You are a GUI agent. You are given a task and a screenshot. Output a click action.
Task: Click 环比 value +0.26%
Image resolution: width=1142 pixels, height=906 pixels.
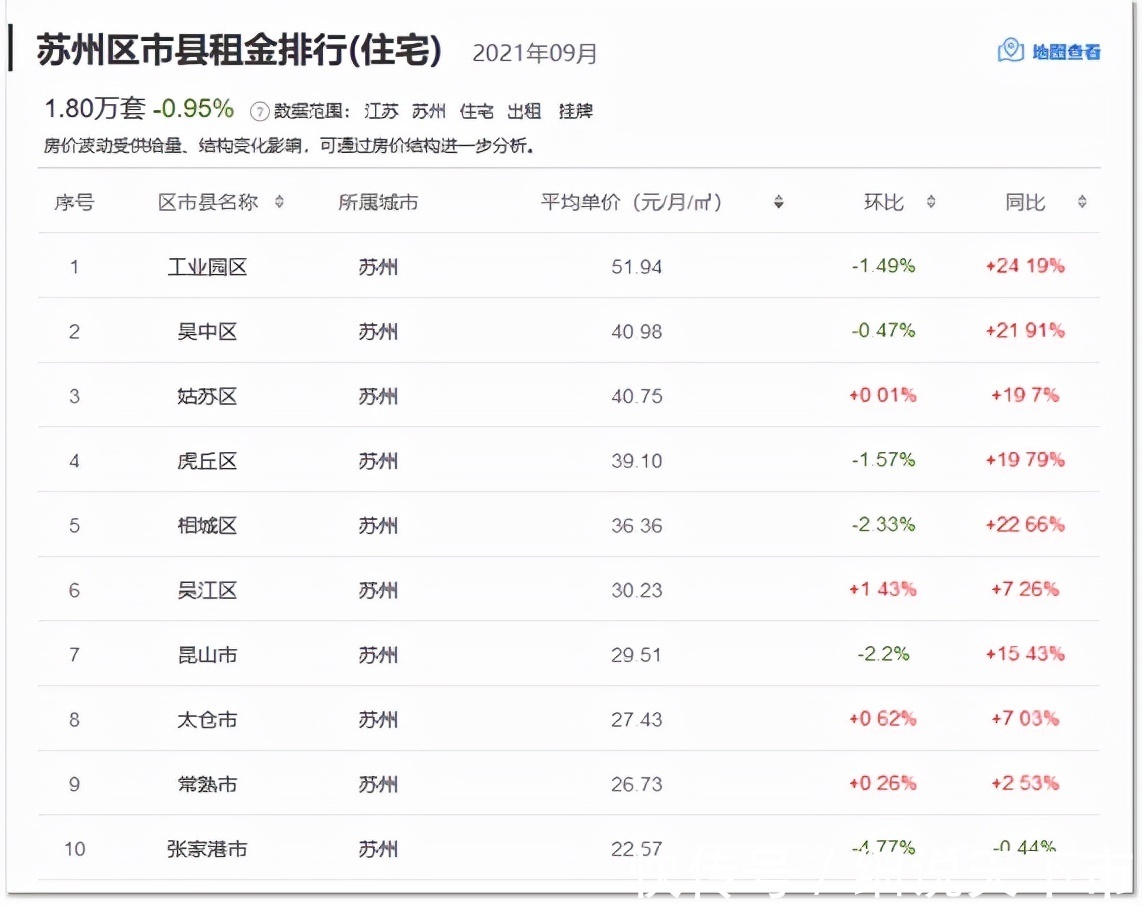coord(883,783)
